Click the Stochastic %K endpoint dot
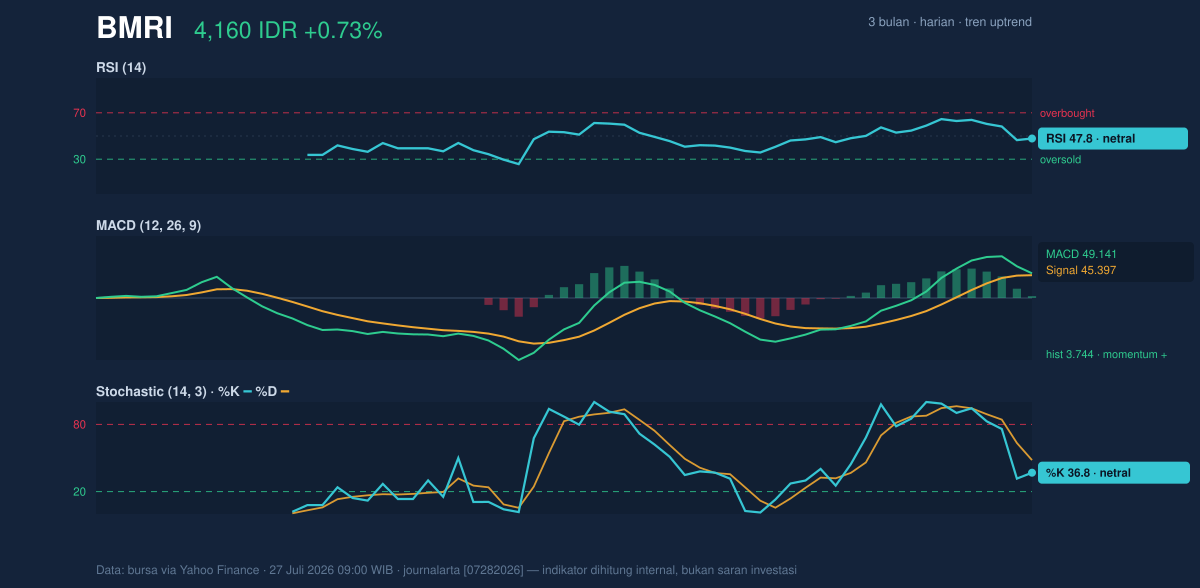This screenshot has height=588, width=1200. pos(1032,473)
